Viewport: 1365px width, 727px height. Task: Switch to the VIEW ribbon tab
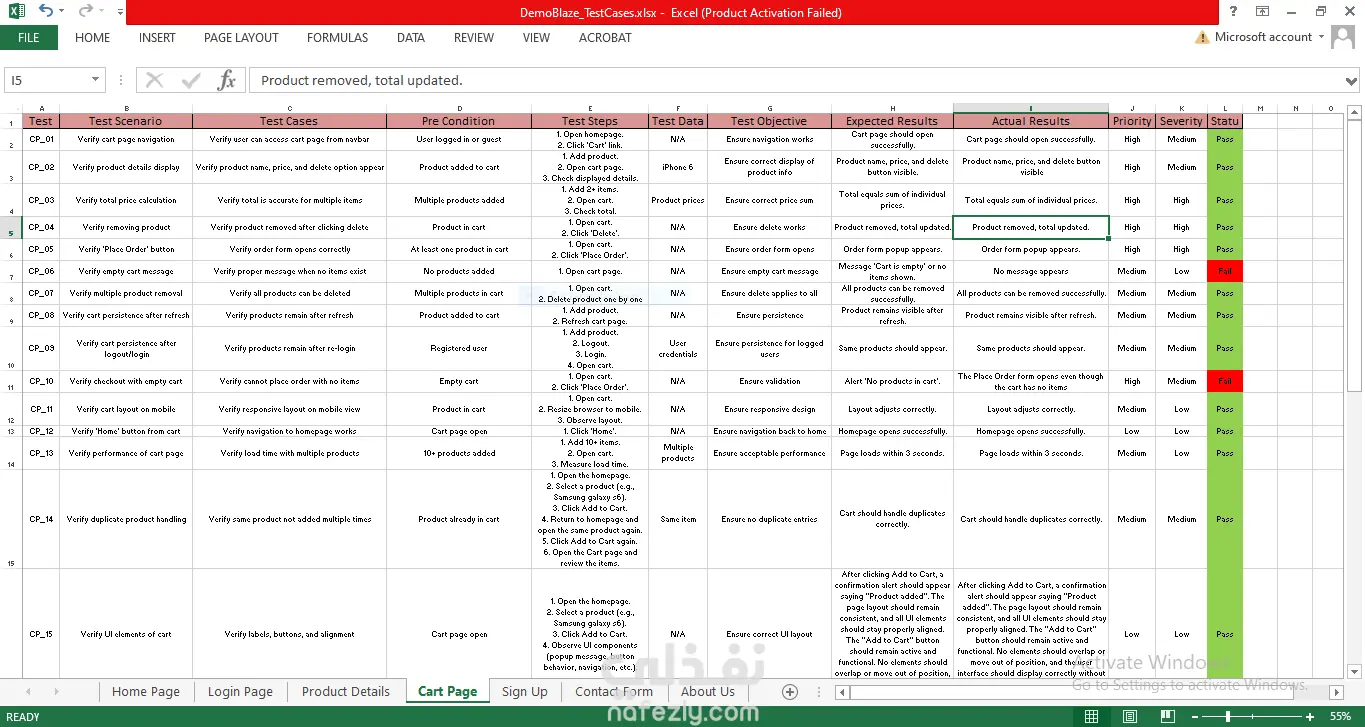(x=536, y=38)
